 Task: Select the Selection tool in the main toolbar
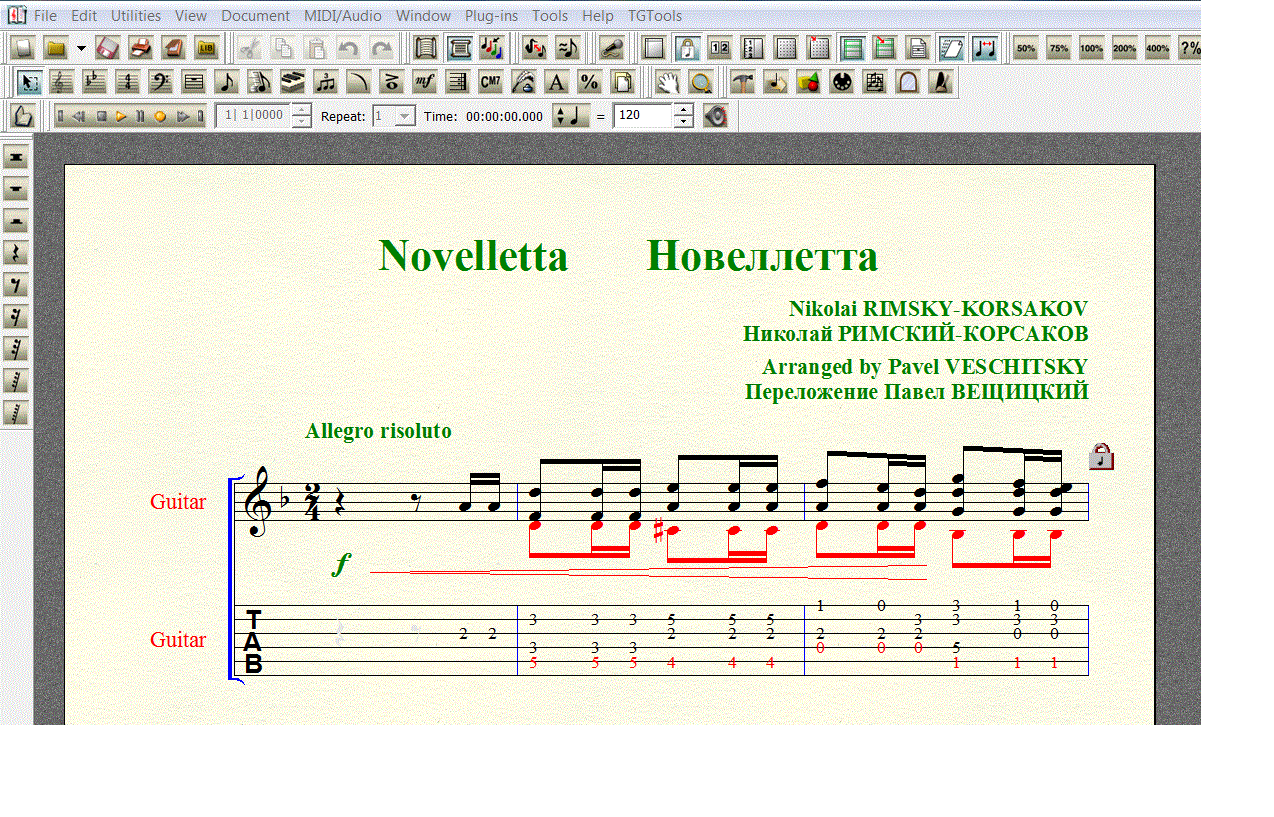click(29, 81)
